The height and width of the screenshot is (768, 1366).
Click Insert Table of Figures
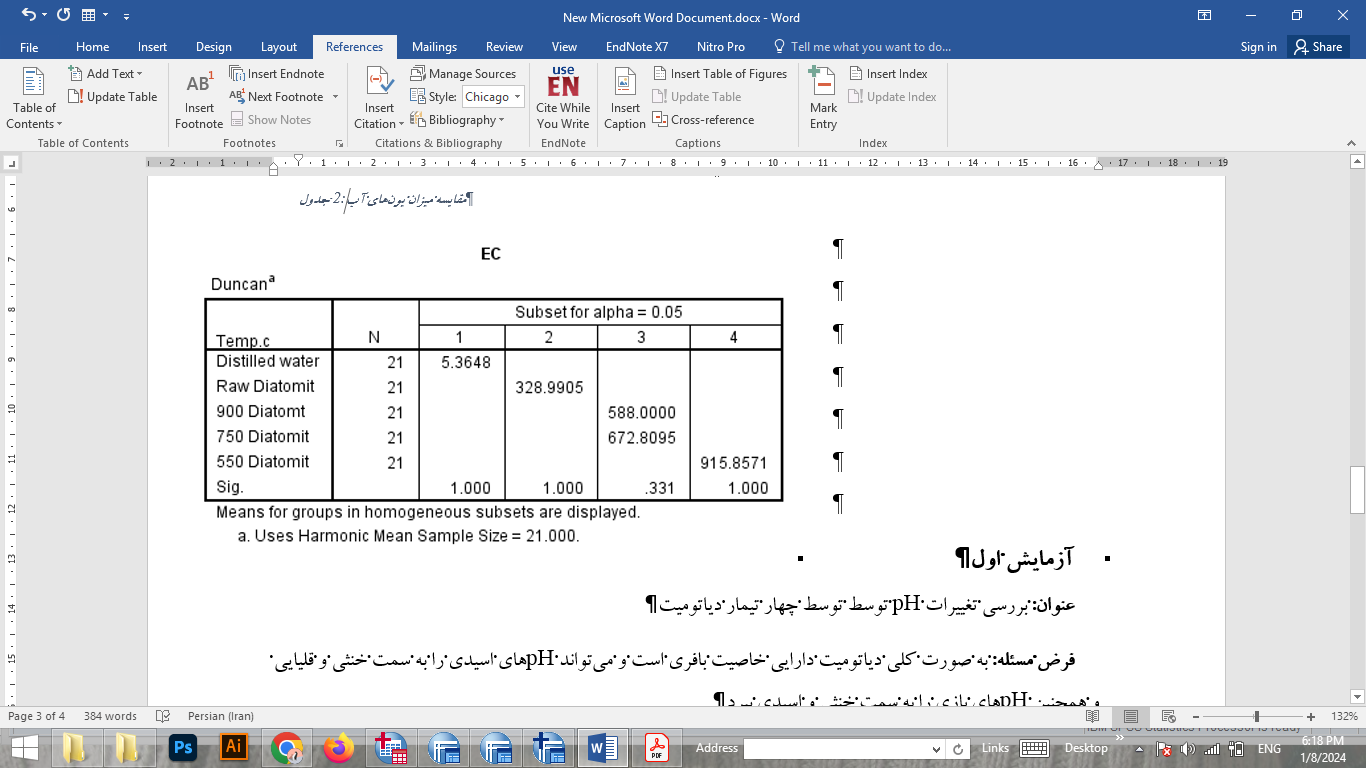point(720,74)
